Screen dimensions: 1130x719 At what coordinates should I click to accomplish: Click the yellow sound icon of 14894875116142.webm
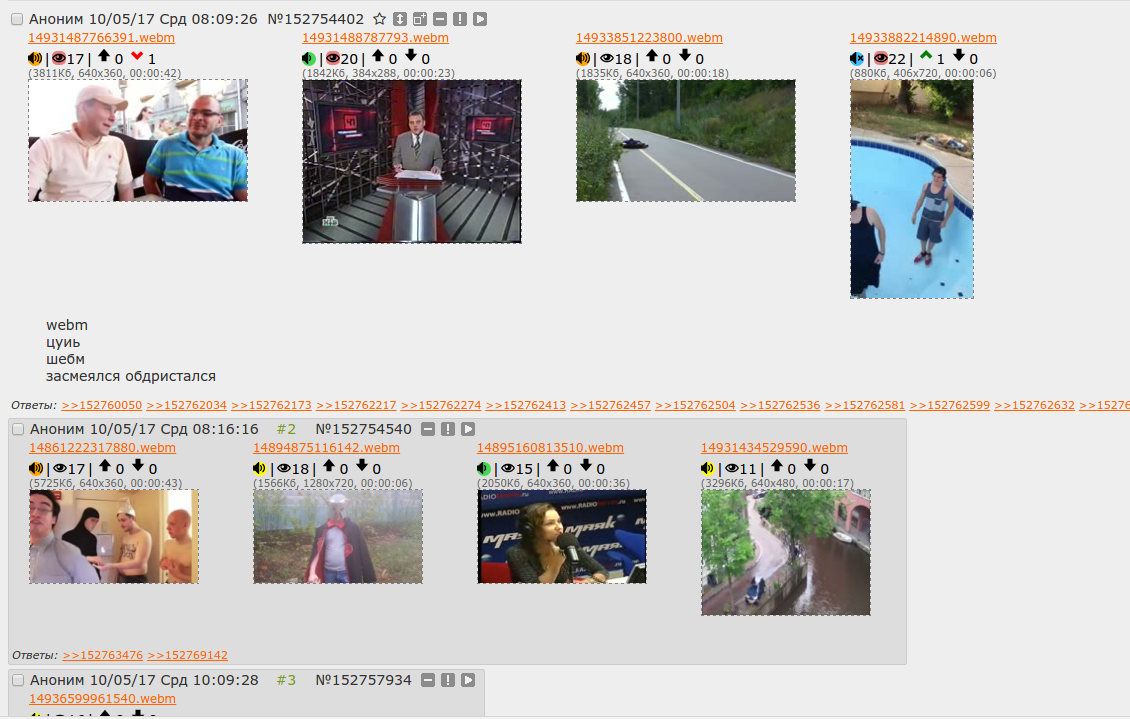click(x=259, y=468)
